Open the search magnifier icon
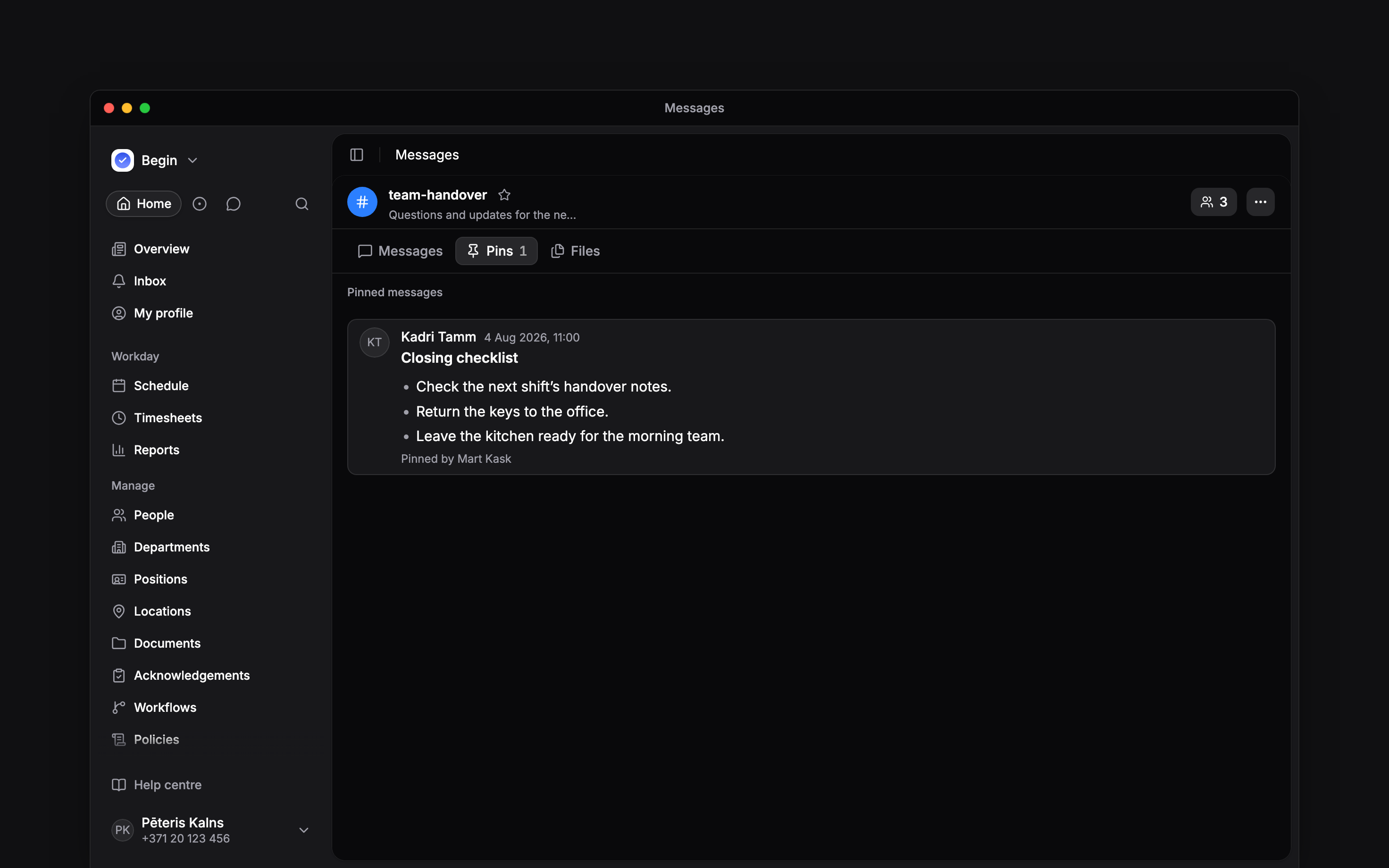The image size is (1389, 868). 302,204
